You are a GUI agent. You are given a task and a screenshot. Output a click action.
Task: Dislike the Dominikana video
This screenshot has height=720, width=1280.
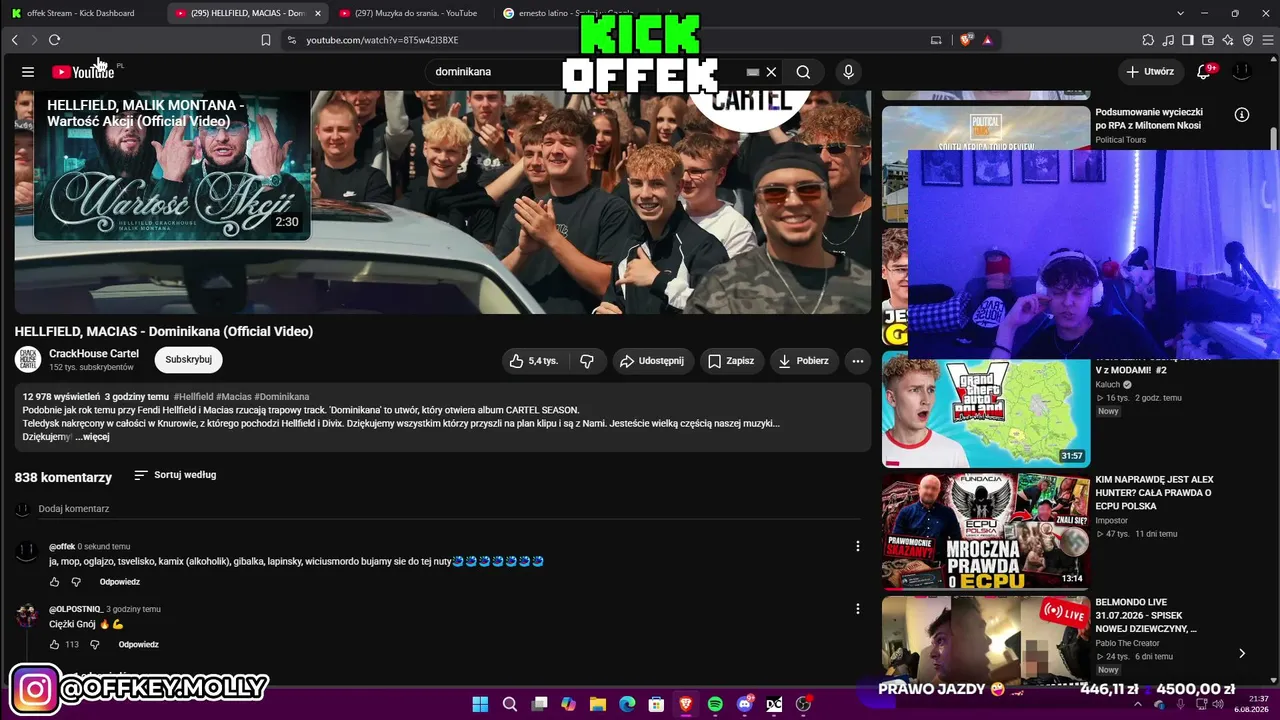point(587,361)
